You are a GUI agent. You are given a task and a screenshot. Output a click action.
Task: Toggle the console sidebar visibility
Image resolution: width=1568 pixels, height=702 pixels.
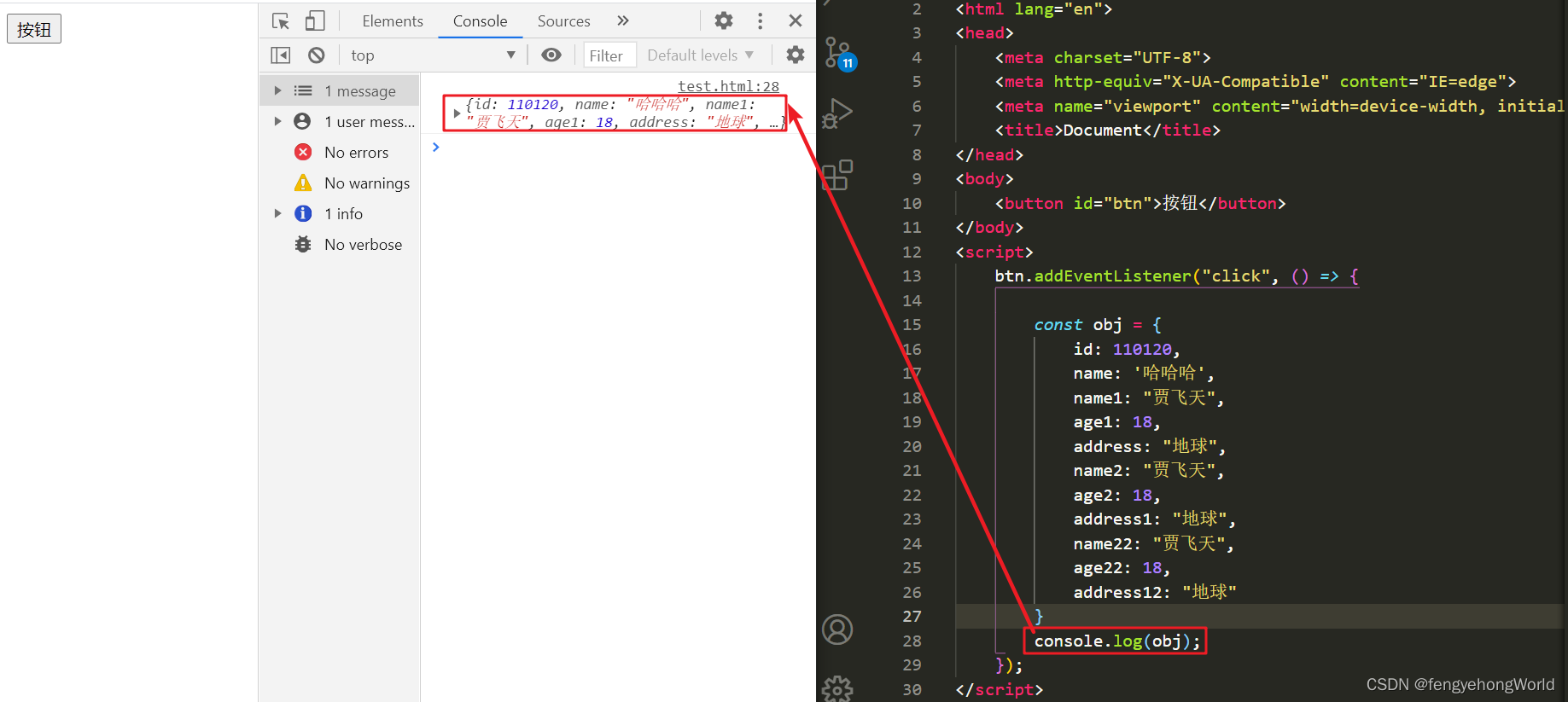(281, 55)
